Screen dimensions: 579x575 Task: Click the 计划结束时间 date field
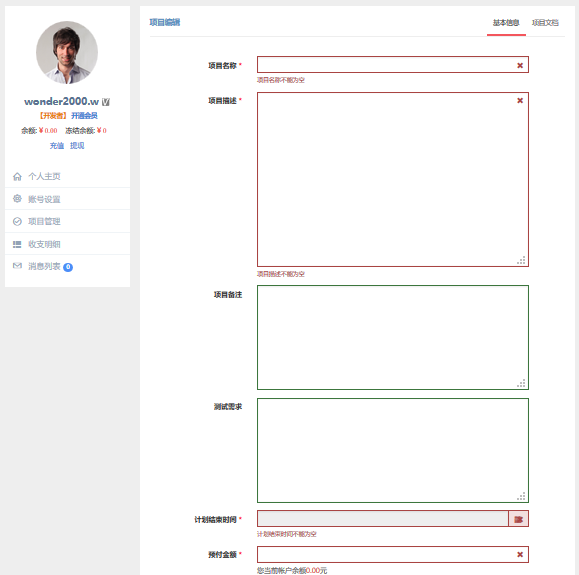tap(383, 519)
